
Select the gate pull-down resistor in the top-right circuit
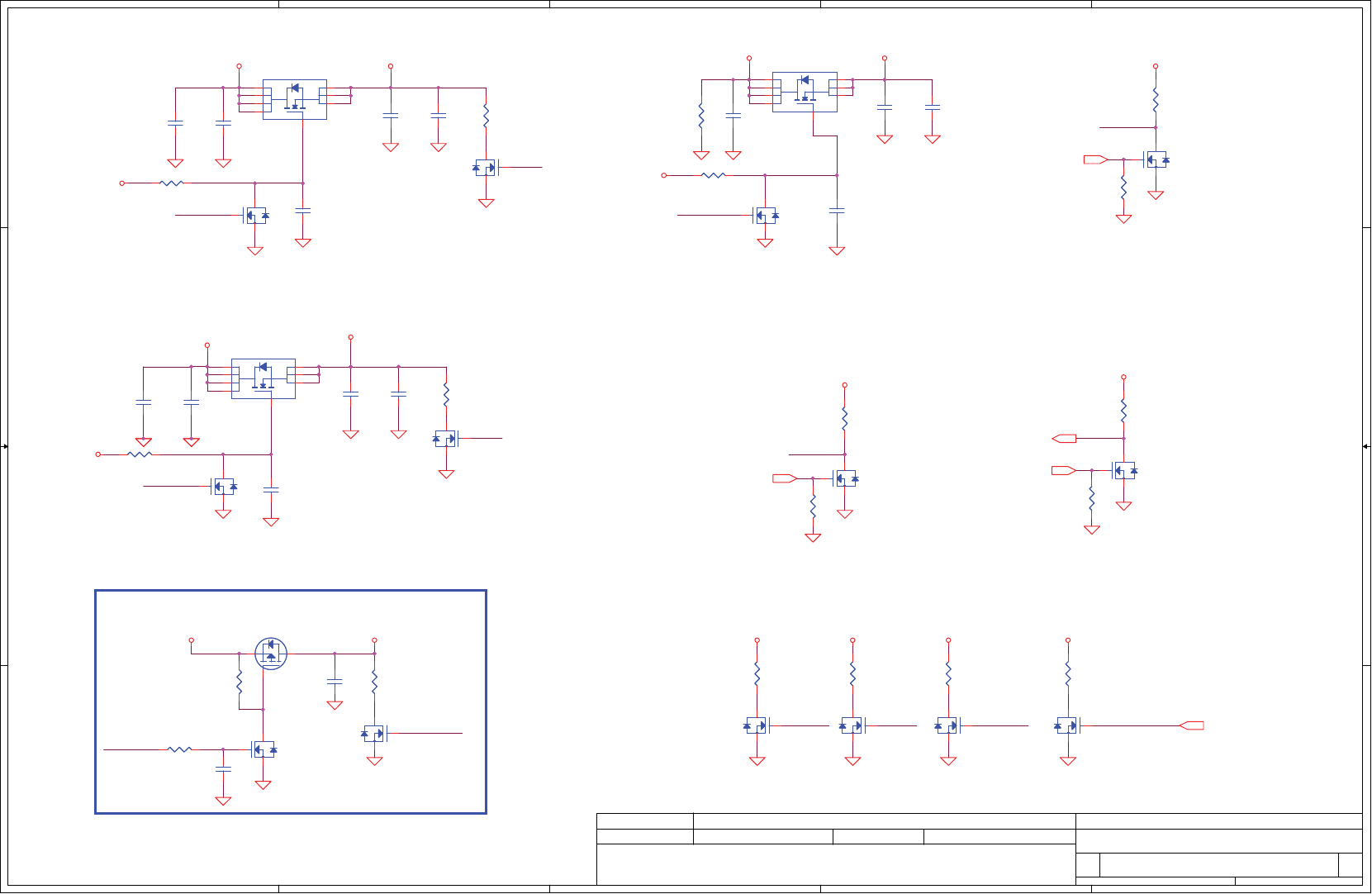[1123, 187]
